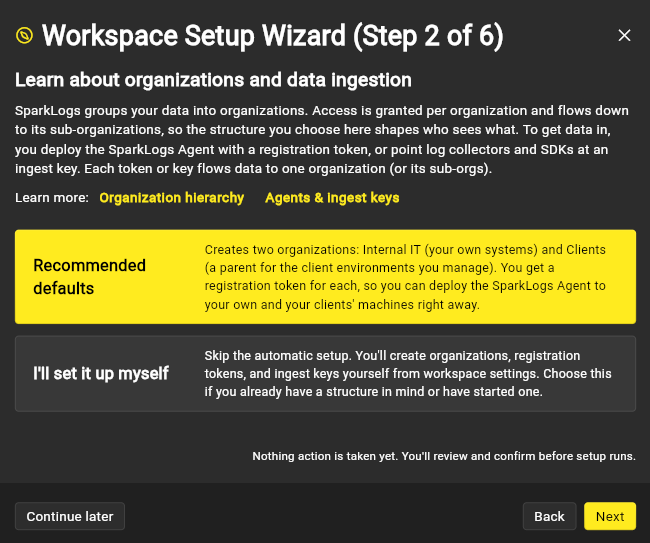This screenshot has height=543, width=650.
Task: Click the Learn more: label
Action: 52,198
